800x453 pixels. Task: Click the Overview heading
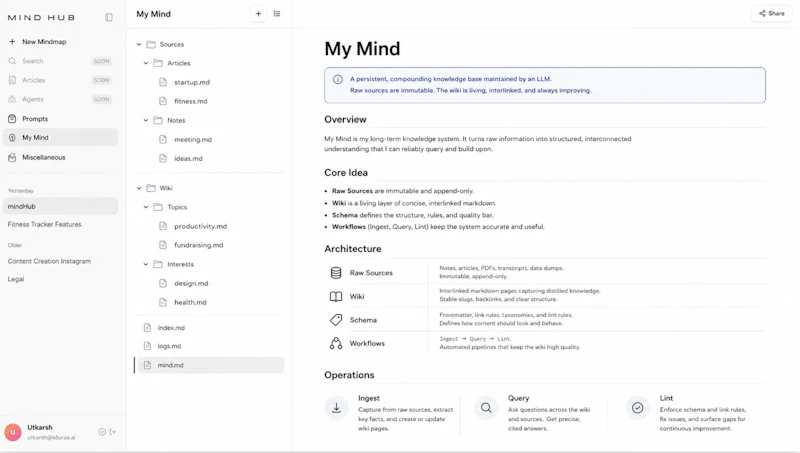coord(345,119)
